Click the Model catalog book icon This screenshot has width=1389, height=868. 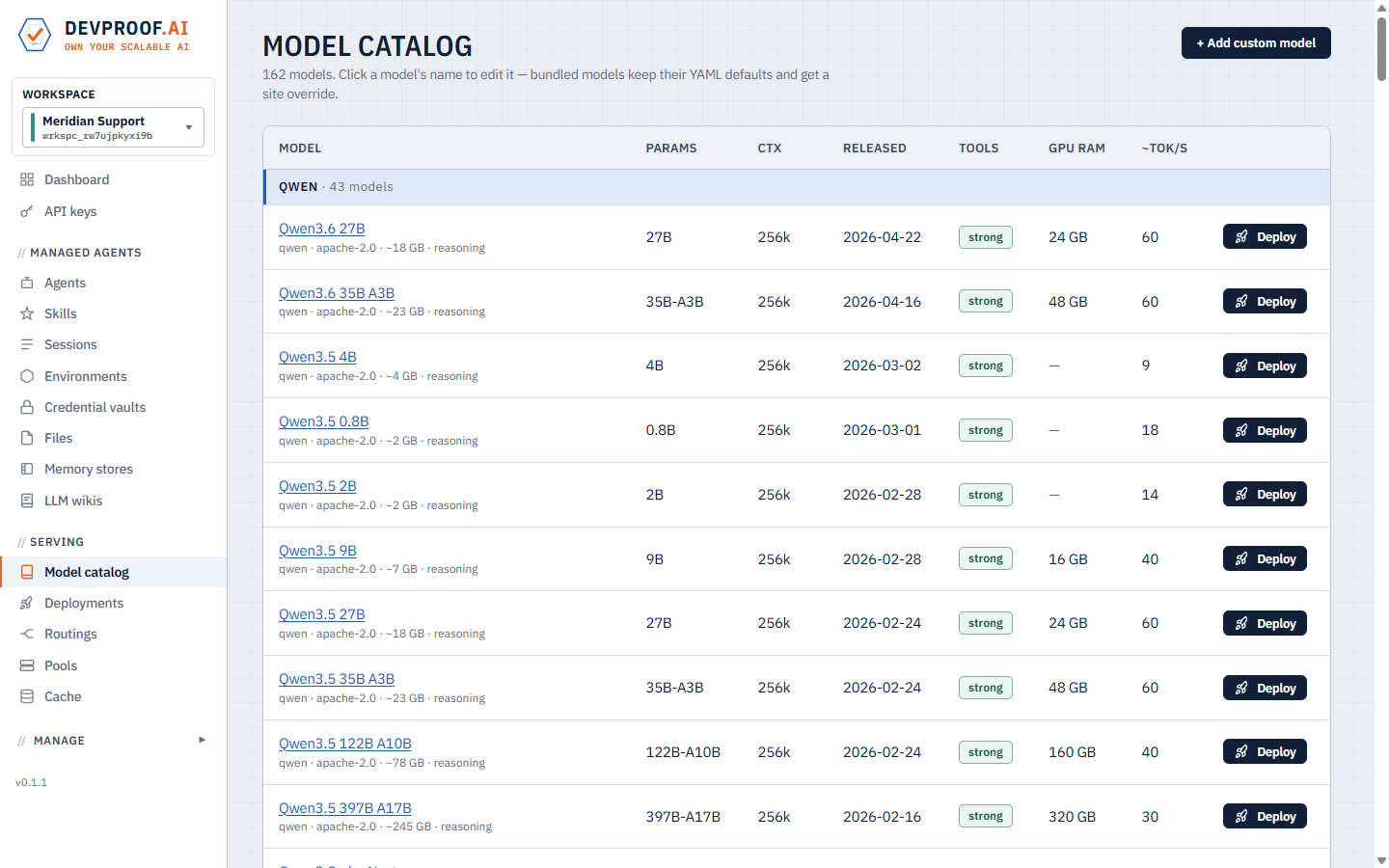click(x=27, y=572)
